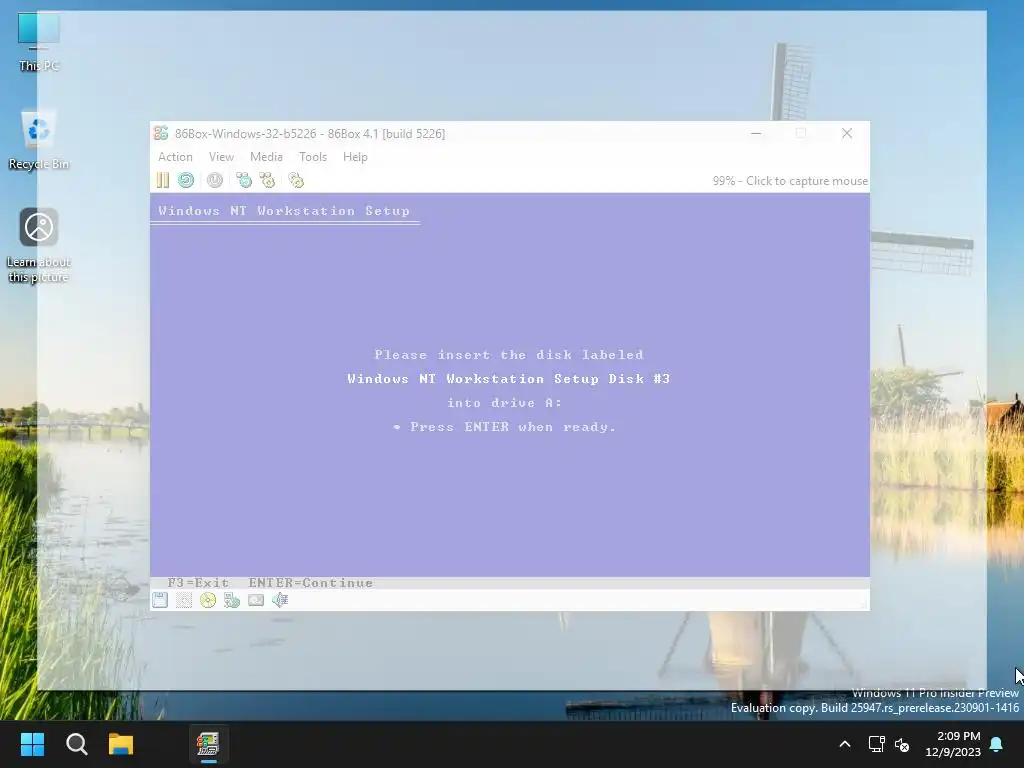Click the ACPI shutdown power icon
Image resolution: width=1024 pixels, height=768 pixels.
click(x=215, y=180)
